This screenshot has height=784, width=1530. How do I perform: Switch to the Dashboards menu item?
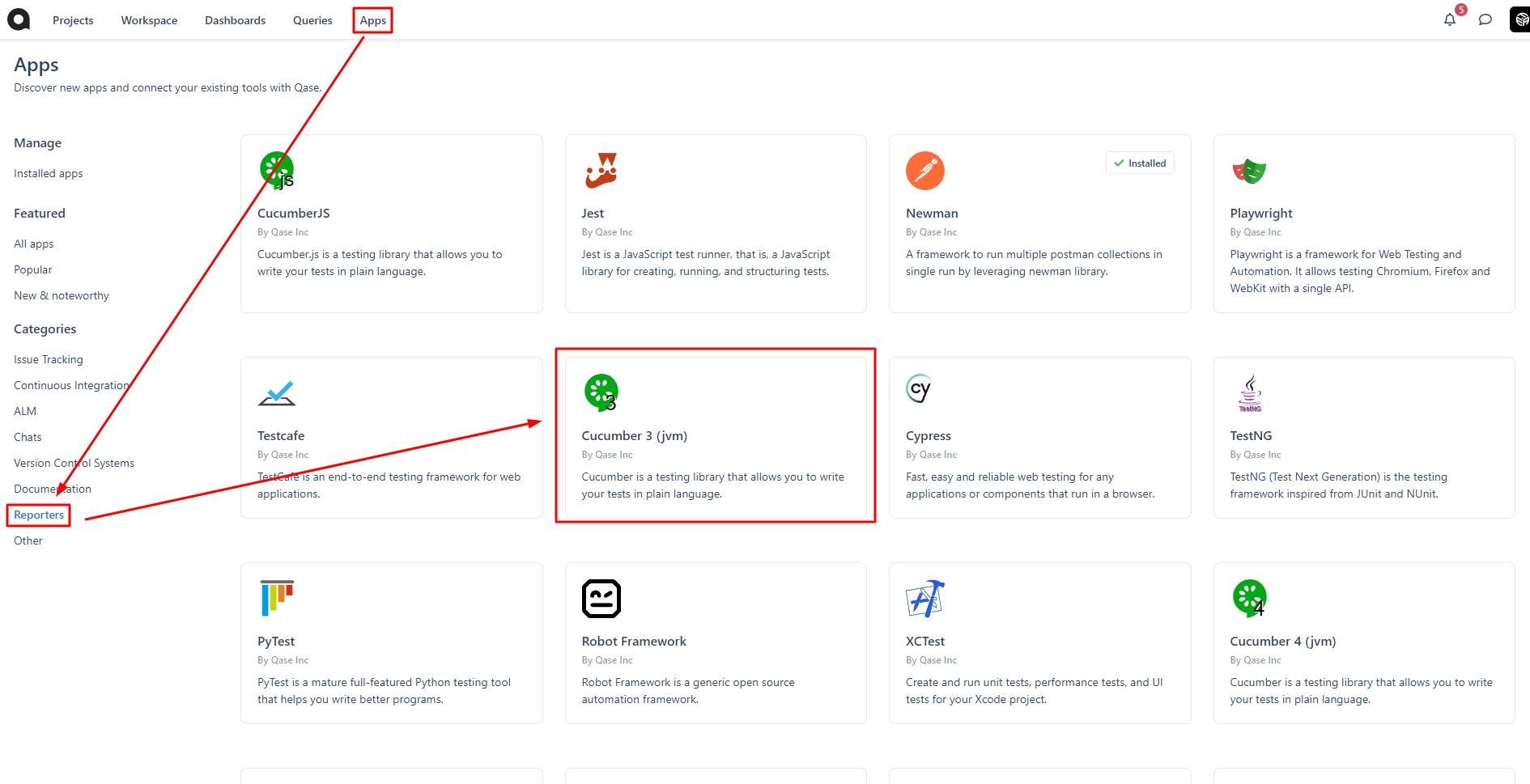coord(235,20)
